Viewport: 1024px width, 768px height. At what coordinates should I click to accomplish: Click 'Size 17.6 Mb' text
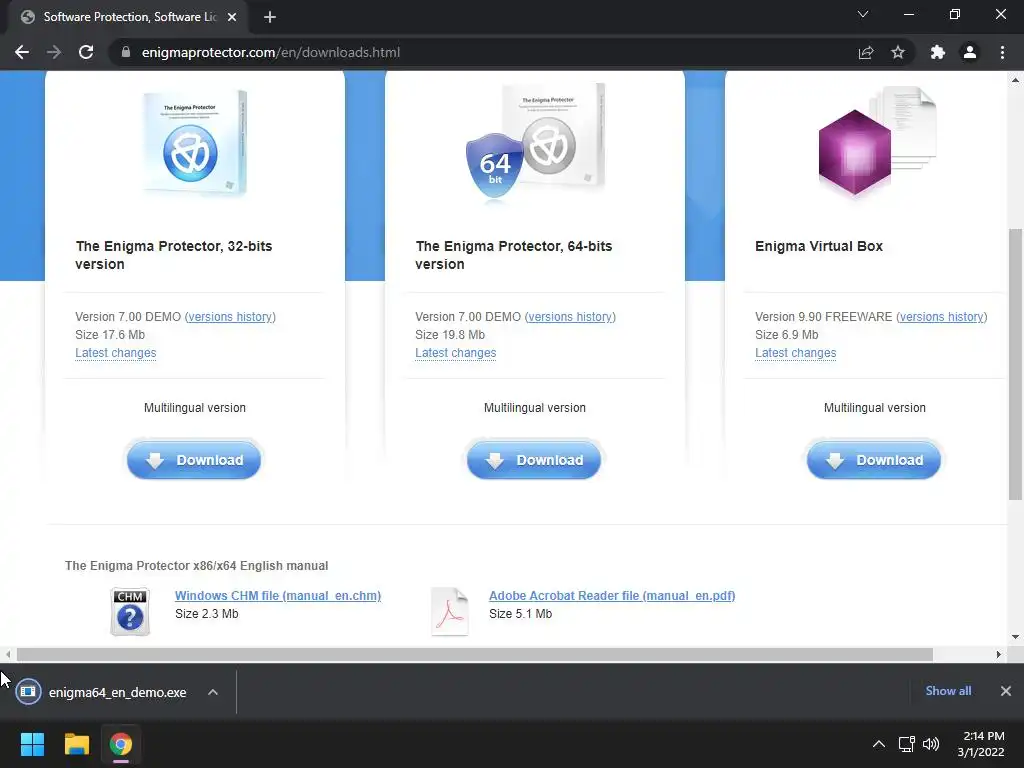110,335
